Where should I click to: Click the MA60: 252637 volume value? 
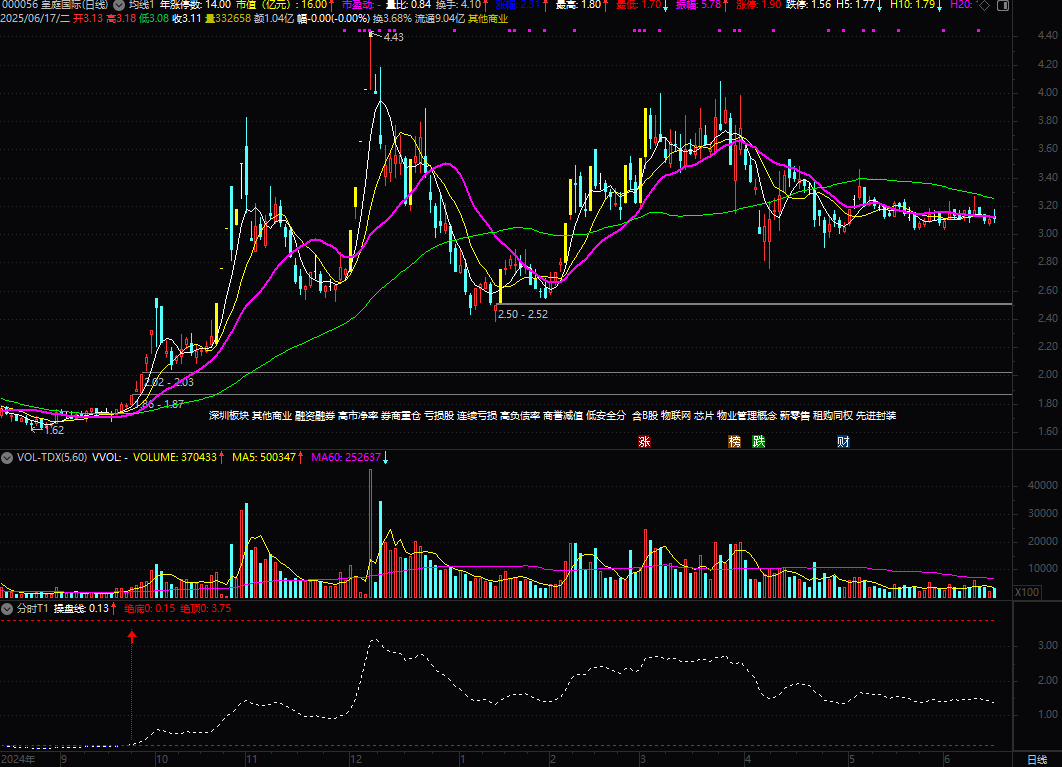(346, 458)
